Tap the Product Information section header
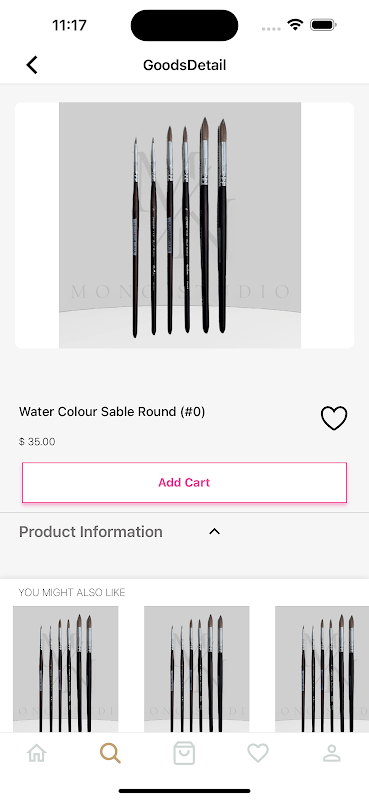The width and height of the screenshot is (369, 800). pyautogui.click(x=91, y=532)
